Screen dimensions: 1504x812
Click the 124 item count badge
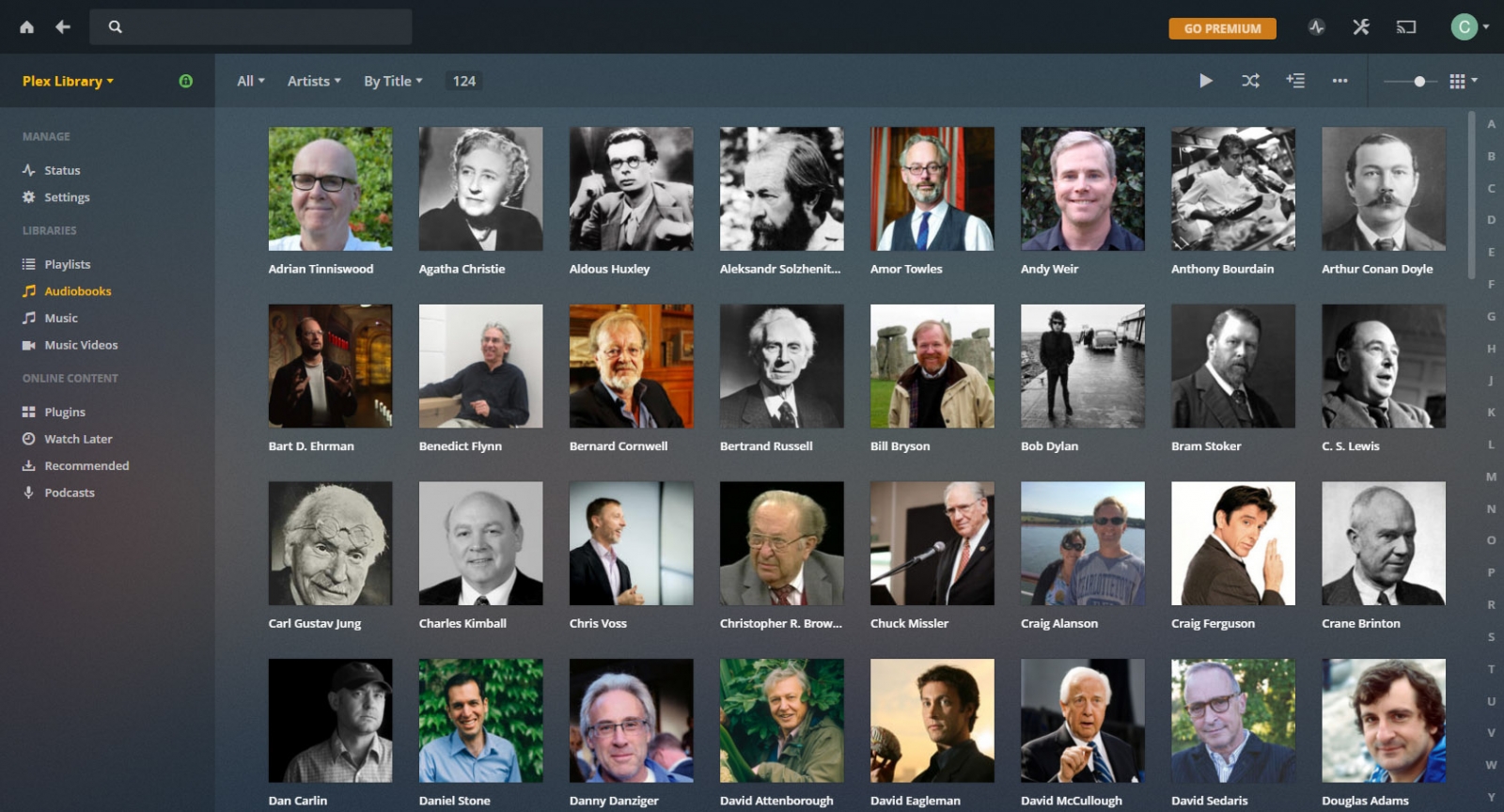point(464,81)
